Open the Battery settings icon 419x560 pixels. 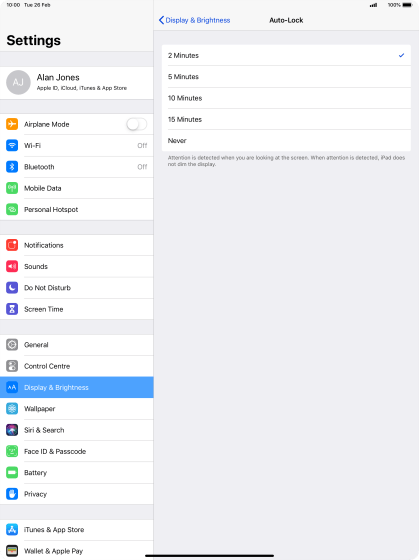point(12,473)
